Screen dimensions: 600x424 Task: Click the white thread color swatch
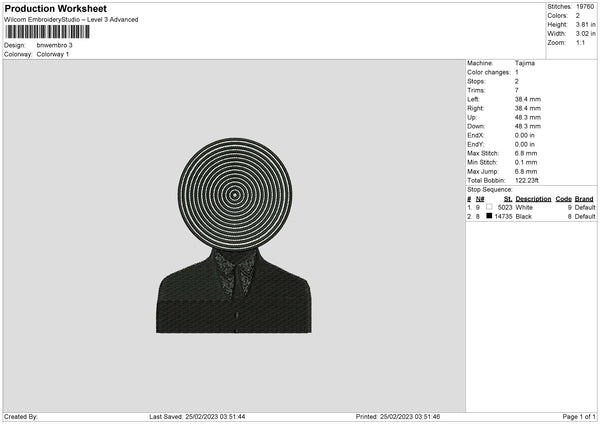tap(489, 207)
